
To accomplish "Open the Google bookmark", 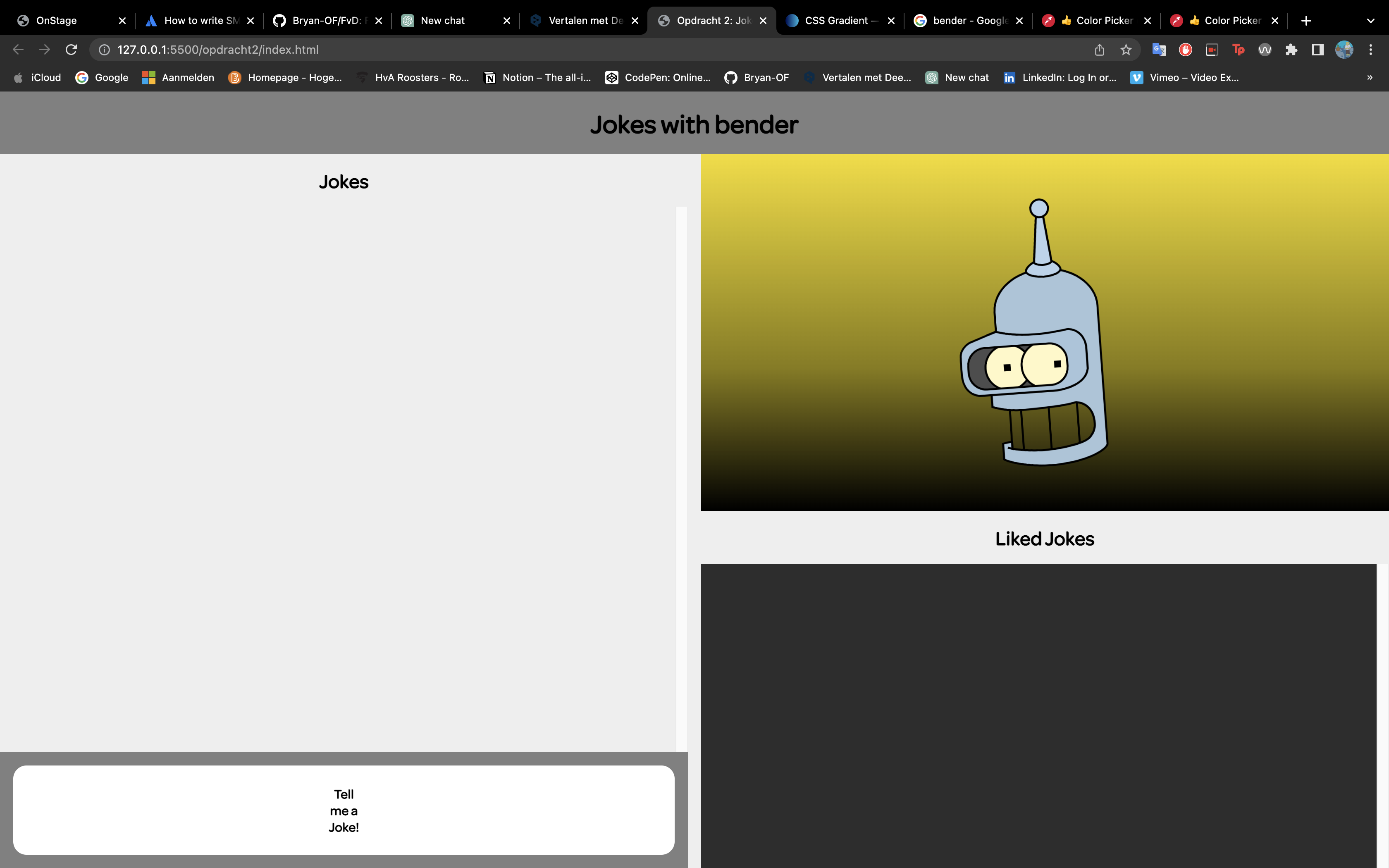I will 102,78.
